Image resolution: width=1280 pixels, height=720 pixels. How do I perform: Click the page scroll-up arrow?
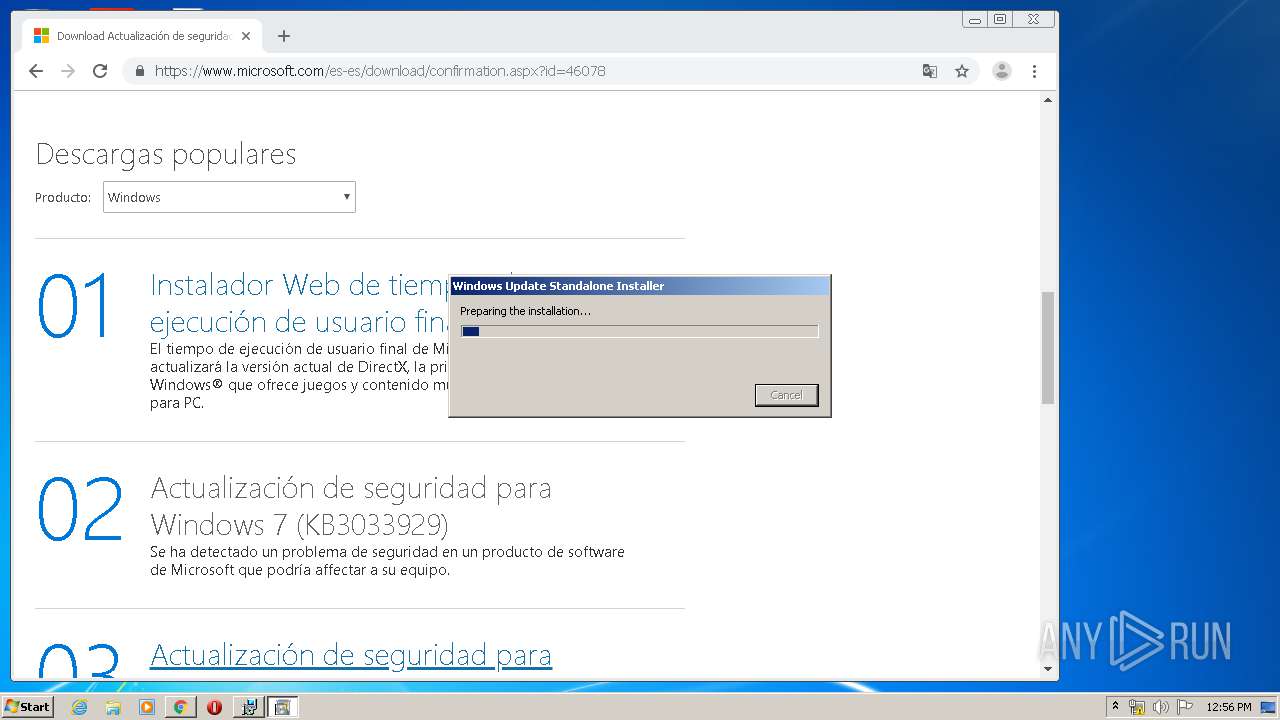click(1048, 100)
